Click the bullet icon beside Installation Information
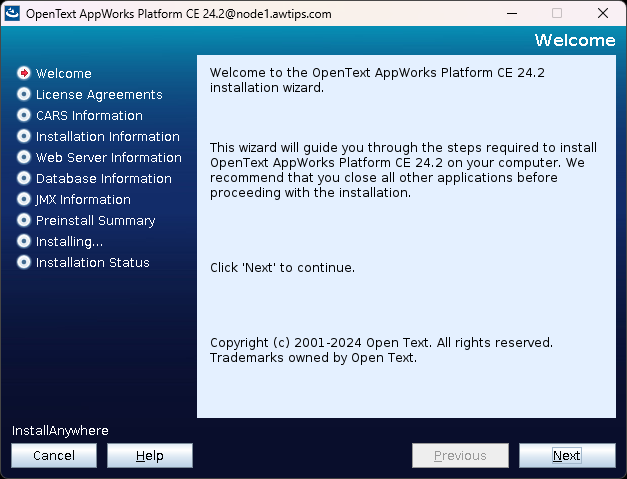Screen dimensions: 627x479 (x=24, y=136)
